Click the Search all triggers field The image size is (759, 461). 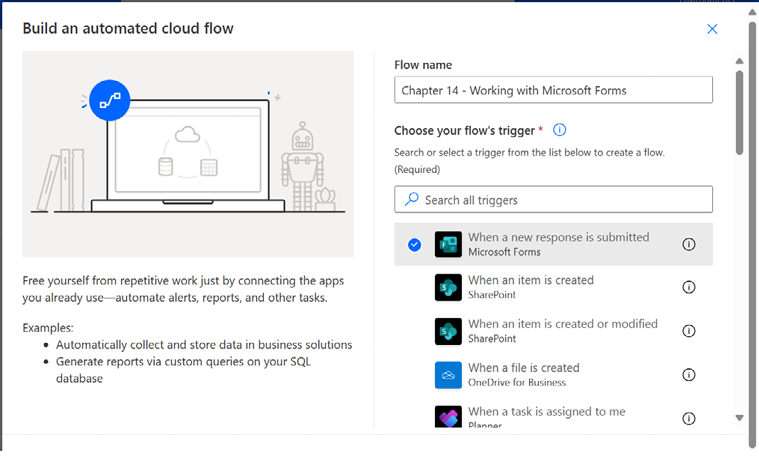(x=553, y=200)
